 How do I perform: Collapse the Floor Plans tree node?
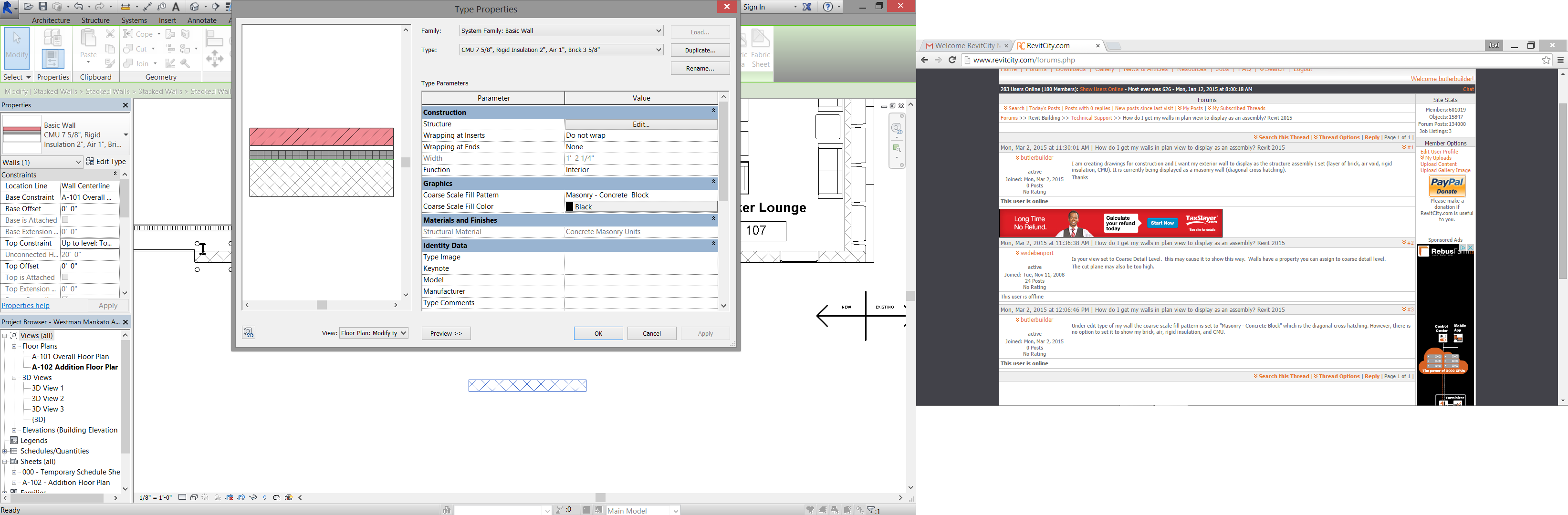point(14,347)
